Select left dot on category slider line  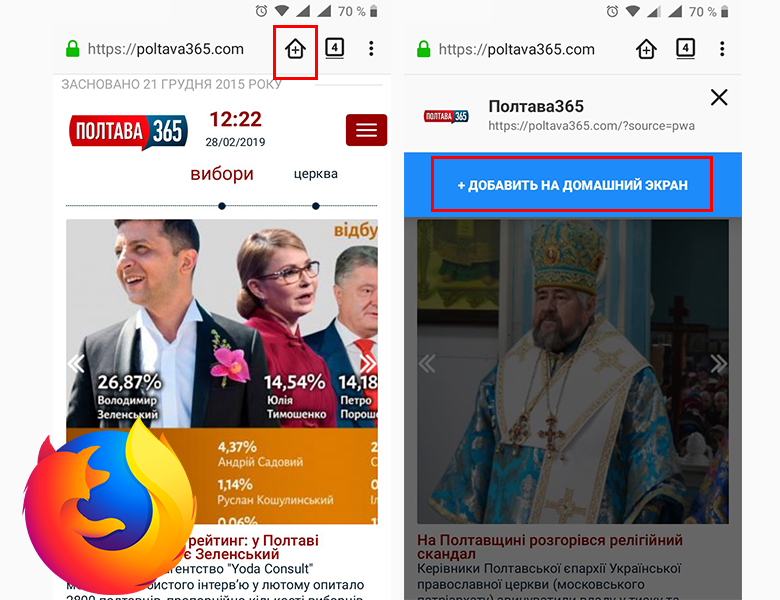coord(222,206)
